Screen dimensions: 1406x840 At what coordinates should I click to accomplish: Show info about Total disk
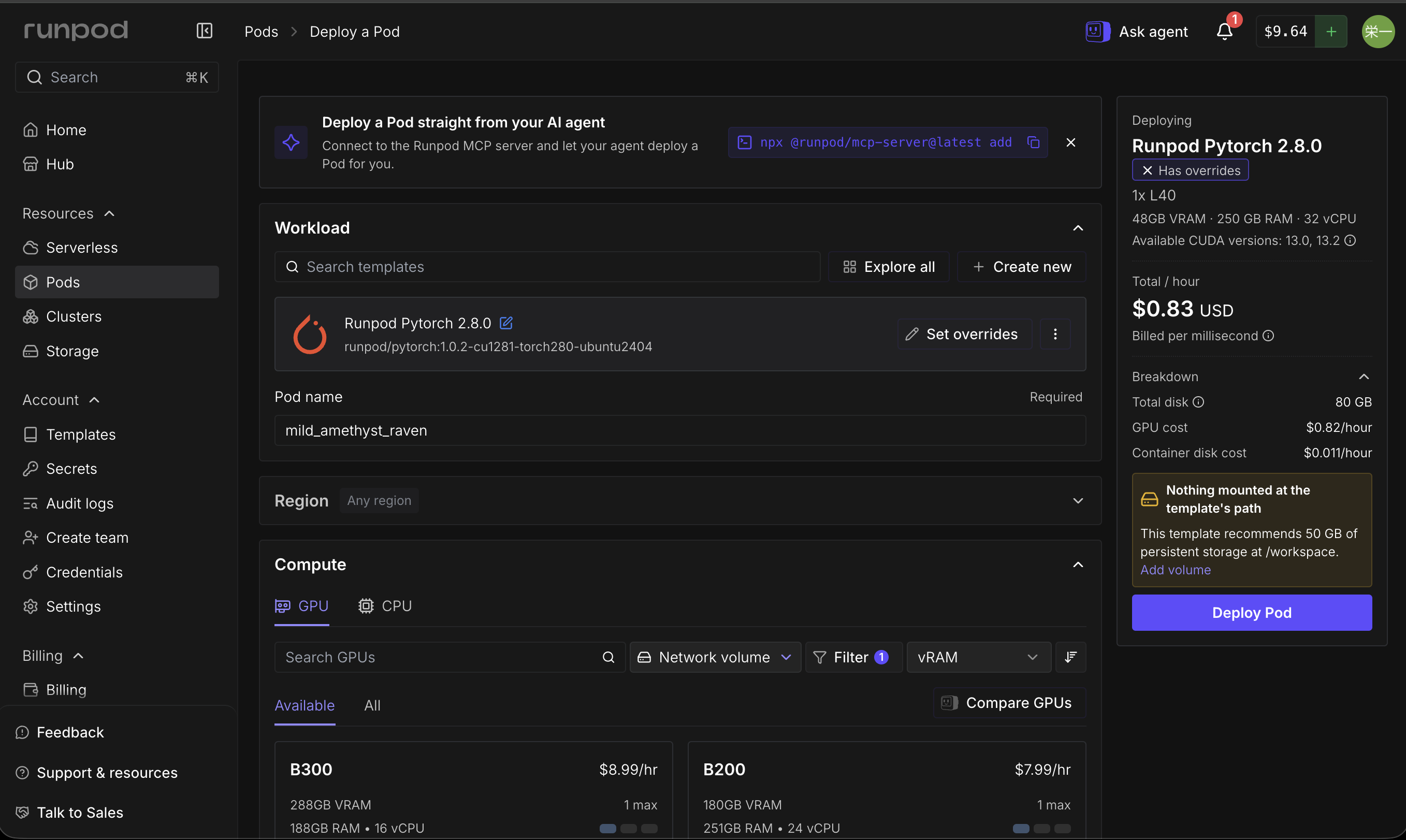1198,402
